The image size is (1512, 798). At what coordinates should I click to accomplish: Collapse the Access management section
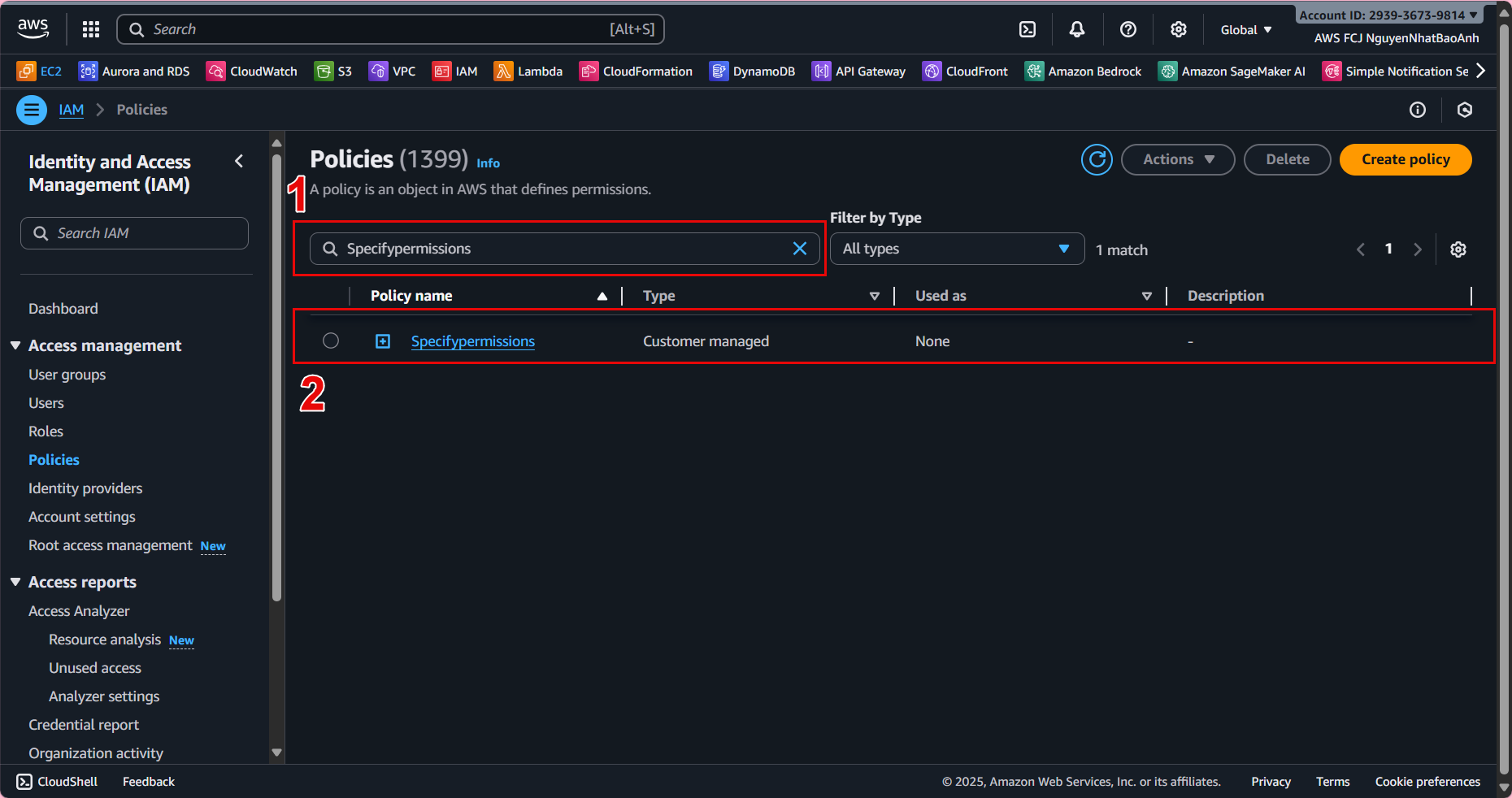point(15,345)
